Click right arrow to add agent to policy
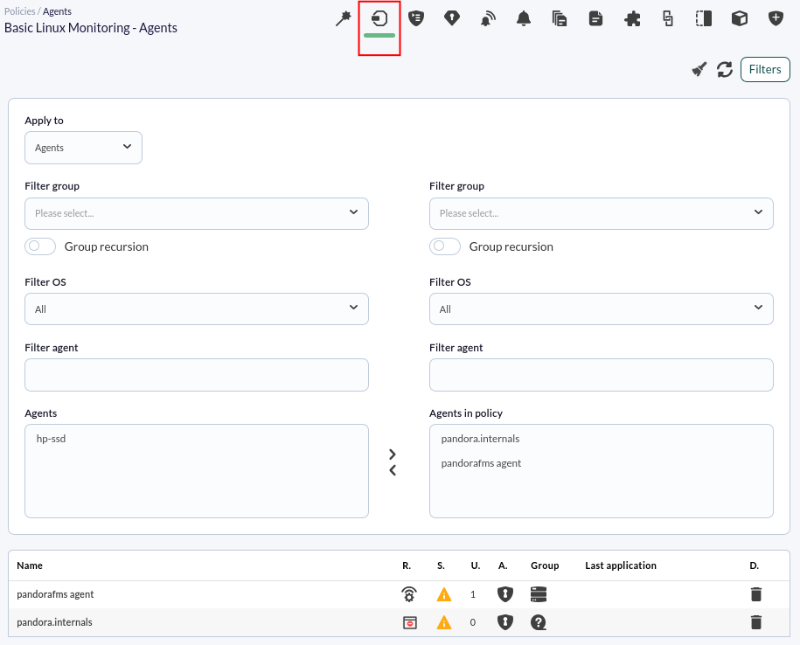 (392, 454)
